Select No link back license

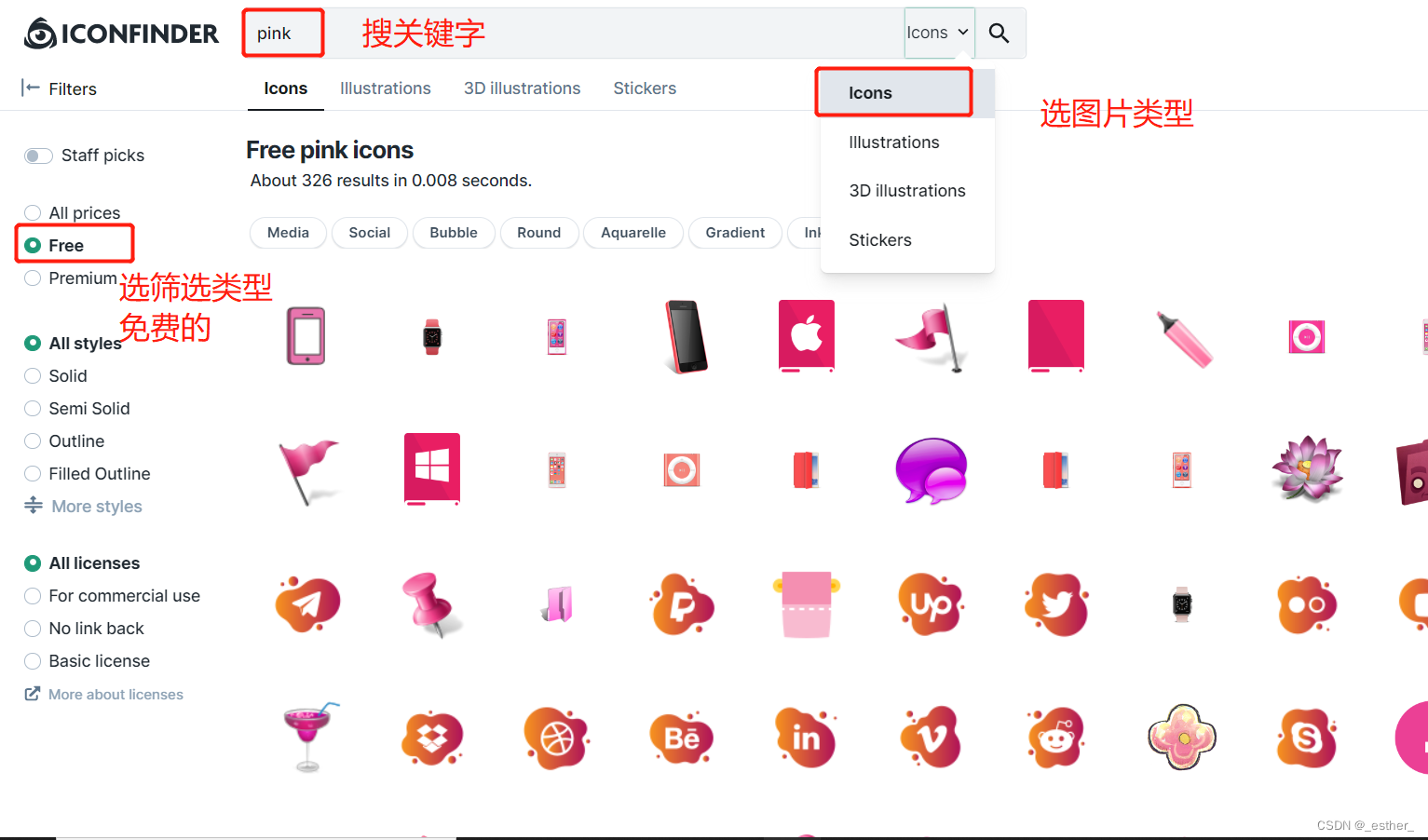click(x=85, y=629)
